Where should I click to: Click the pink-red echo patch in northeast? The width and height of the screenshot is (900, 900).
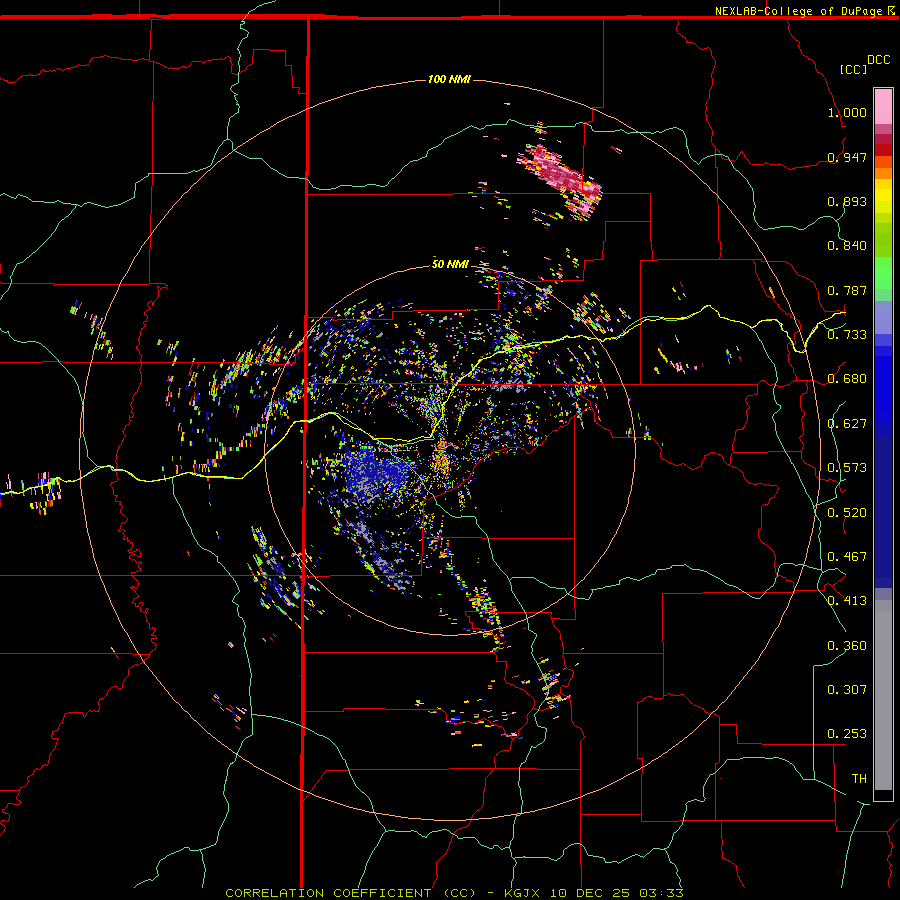pos(560,175)
